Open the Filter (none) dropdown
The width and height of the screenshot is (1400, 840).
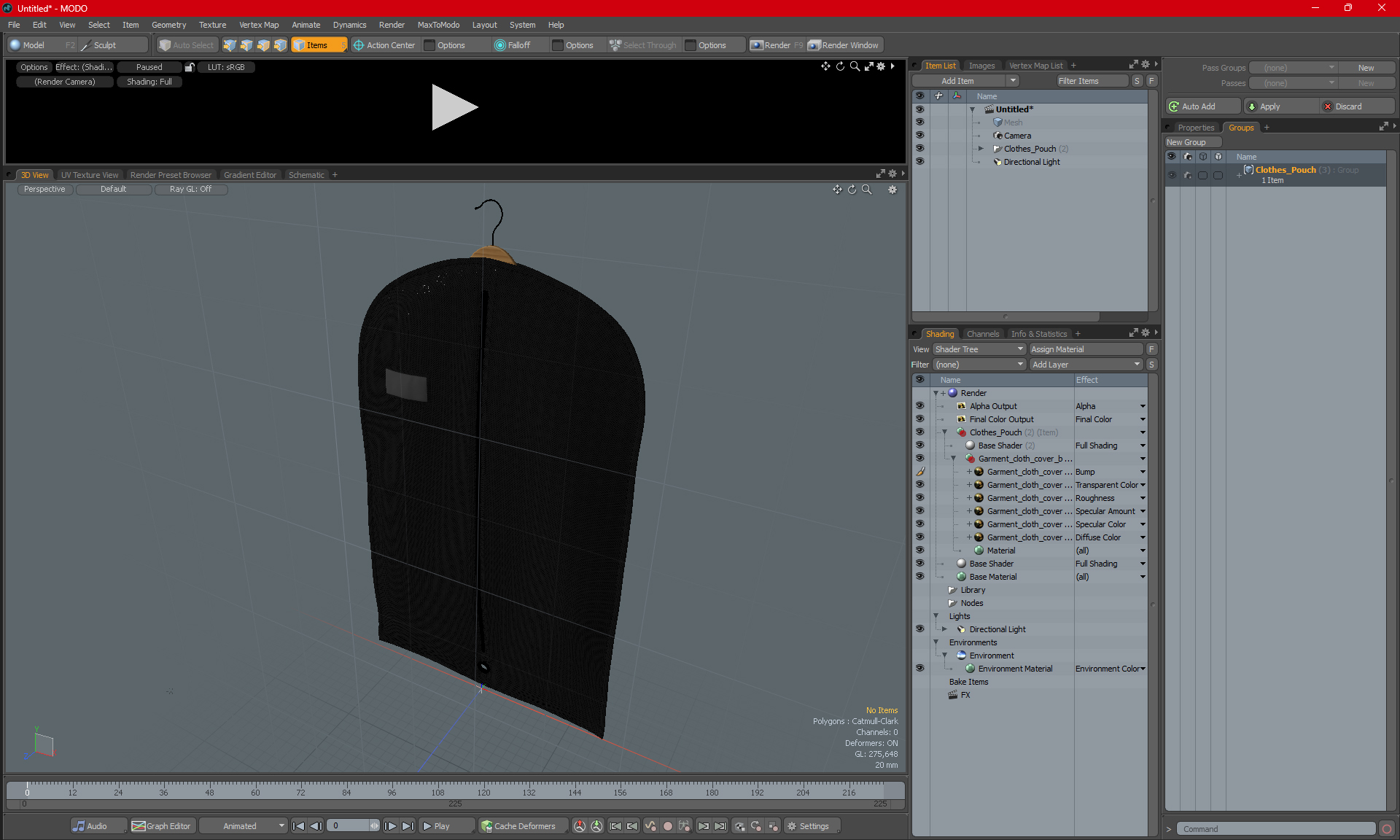[x=979, y=365]
